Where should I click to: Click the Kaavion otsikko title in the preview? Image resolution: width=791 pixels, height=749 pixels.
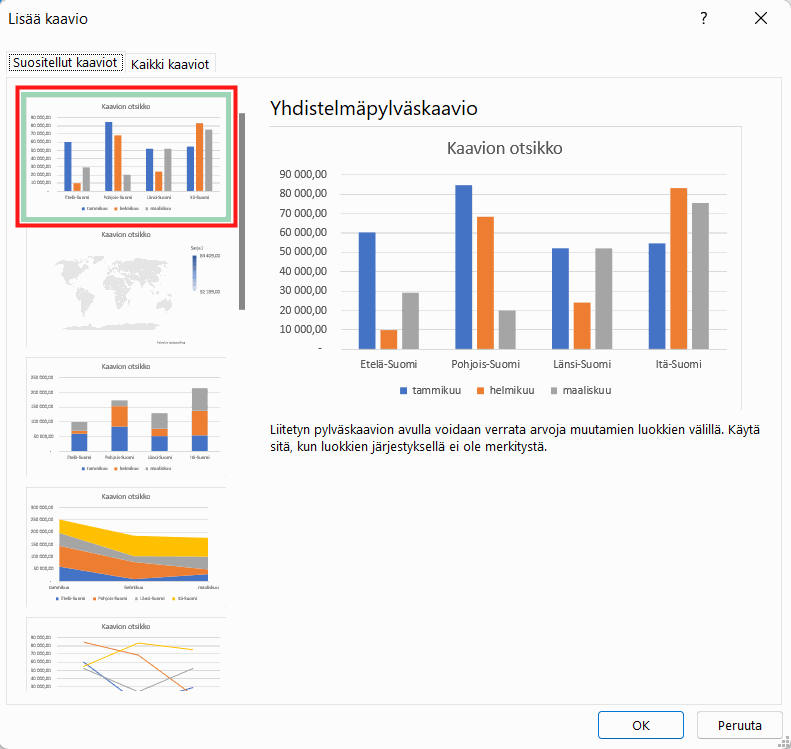coord(504,148)
